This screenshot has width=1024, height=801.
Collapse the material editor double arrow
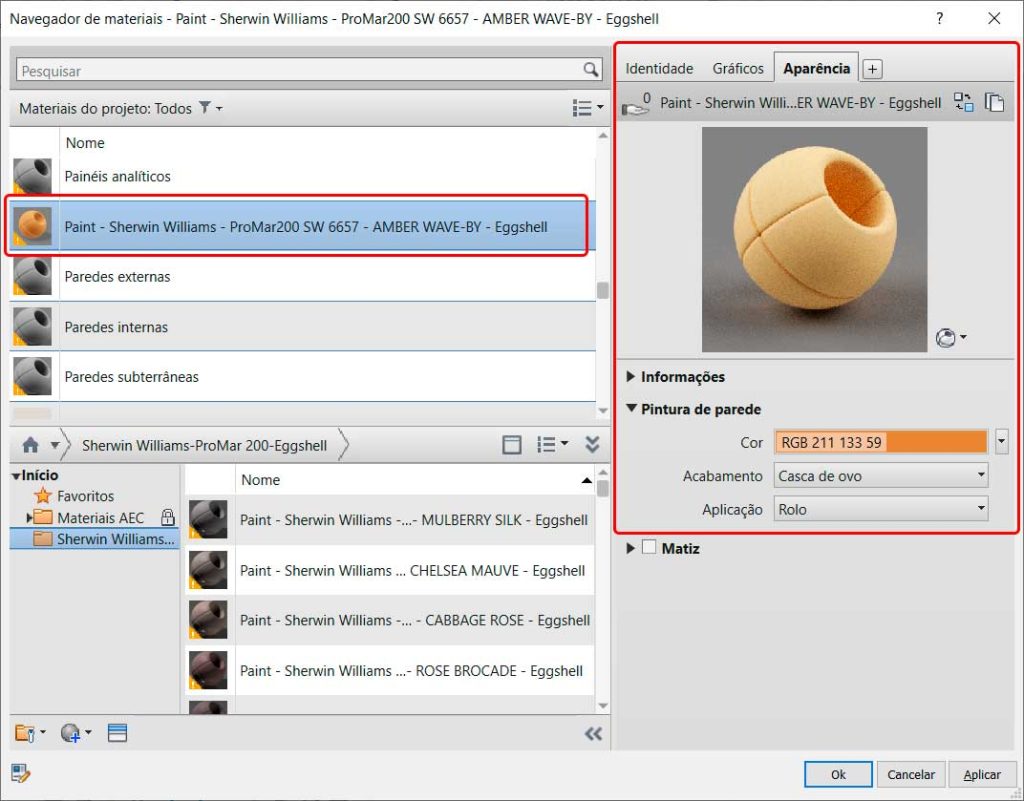point(593,734)
